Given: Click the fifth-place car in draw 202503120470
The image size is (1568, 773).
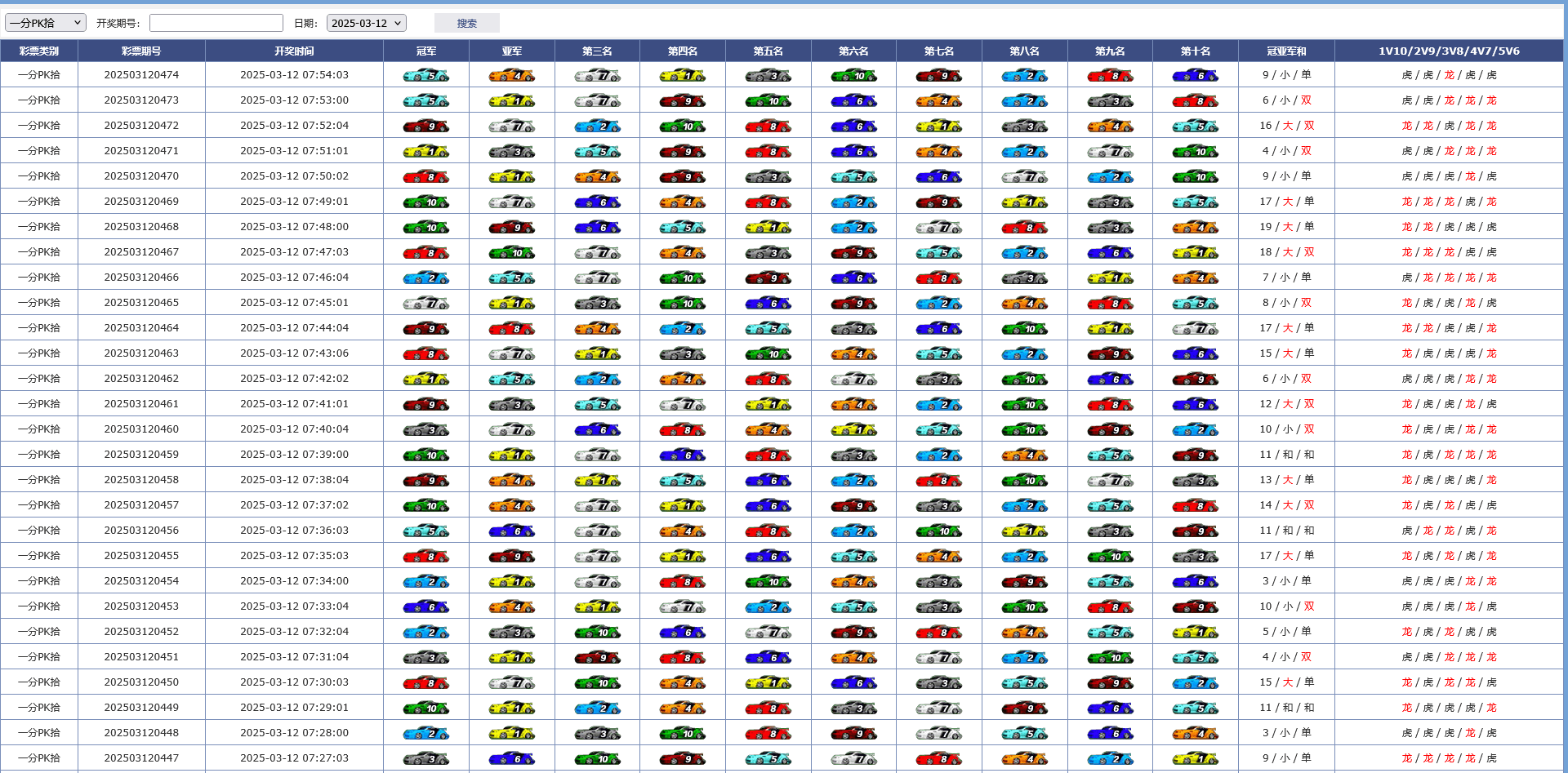Looking at the screenshot, I should click(x=768, y=177).
